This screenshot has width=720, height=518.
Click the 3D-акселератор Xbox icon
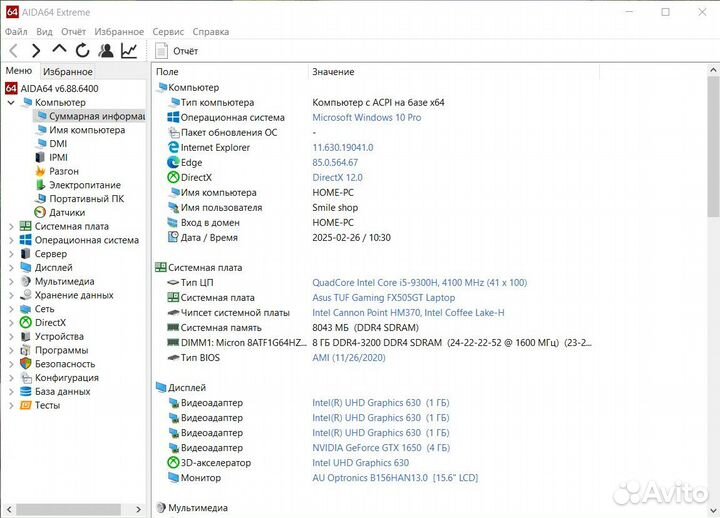[x=173, y=463]
